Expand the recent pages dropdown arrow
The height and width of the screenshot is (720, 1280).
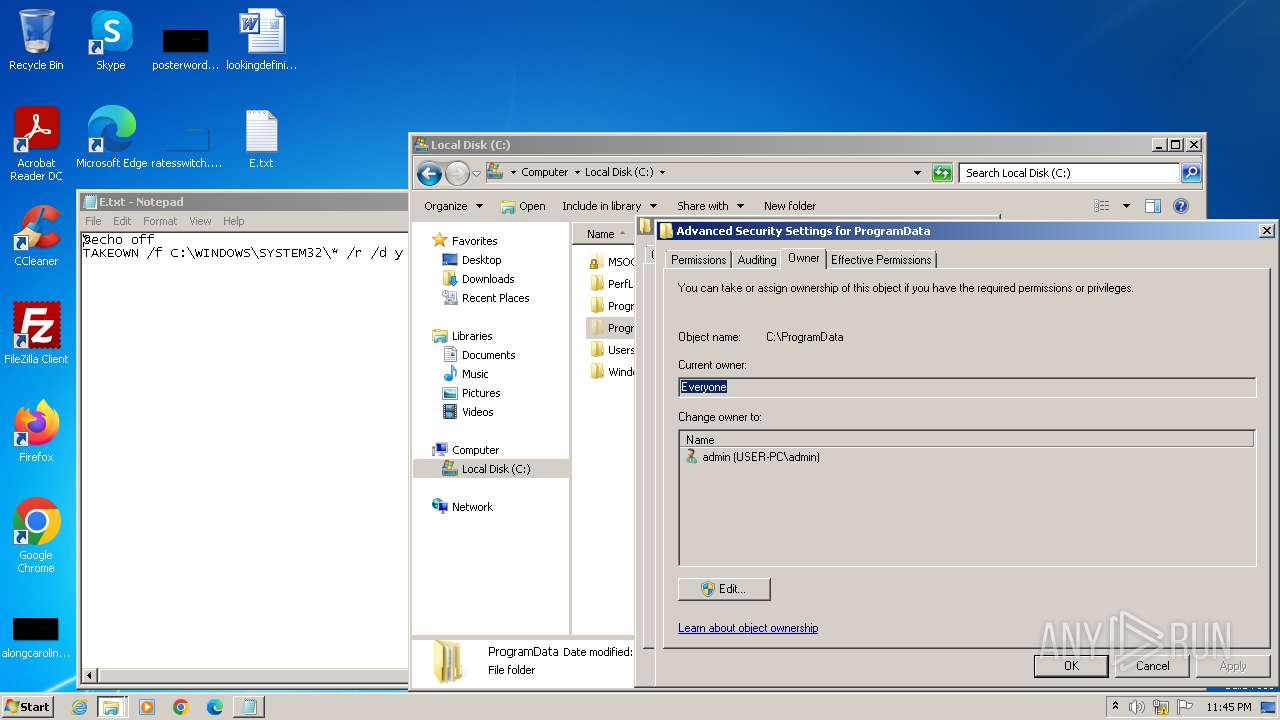pyautogui.click(x=476, y=173)
